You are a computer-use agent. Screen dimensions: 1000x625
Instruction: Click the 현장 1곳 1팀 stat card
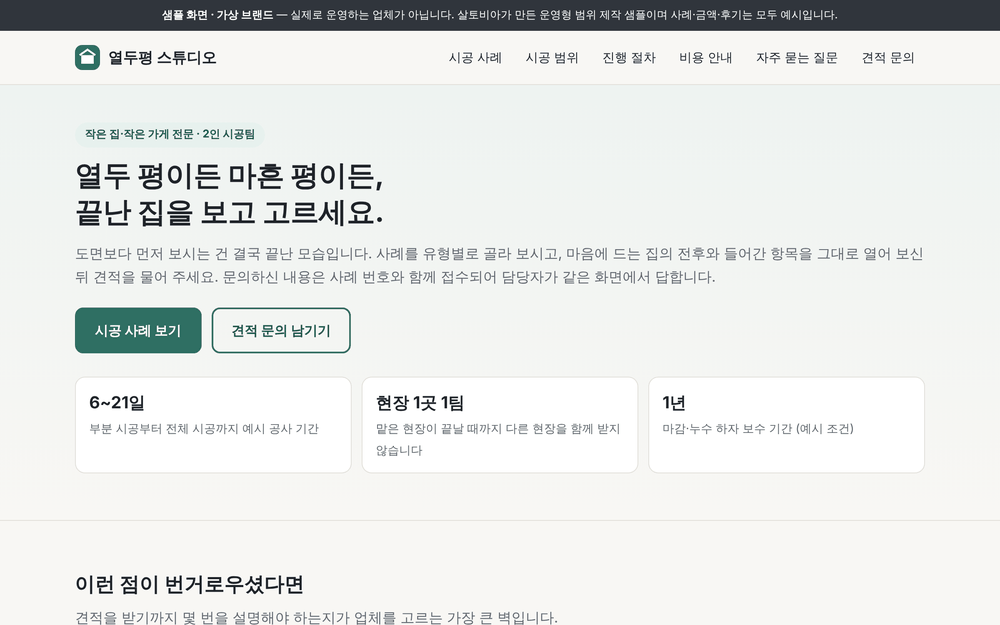500,425
